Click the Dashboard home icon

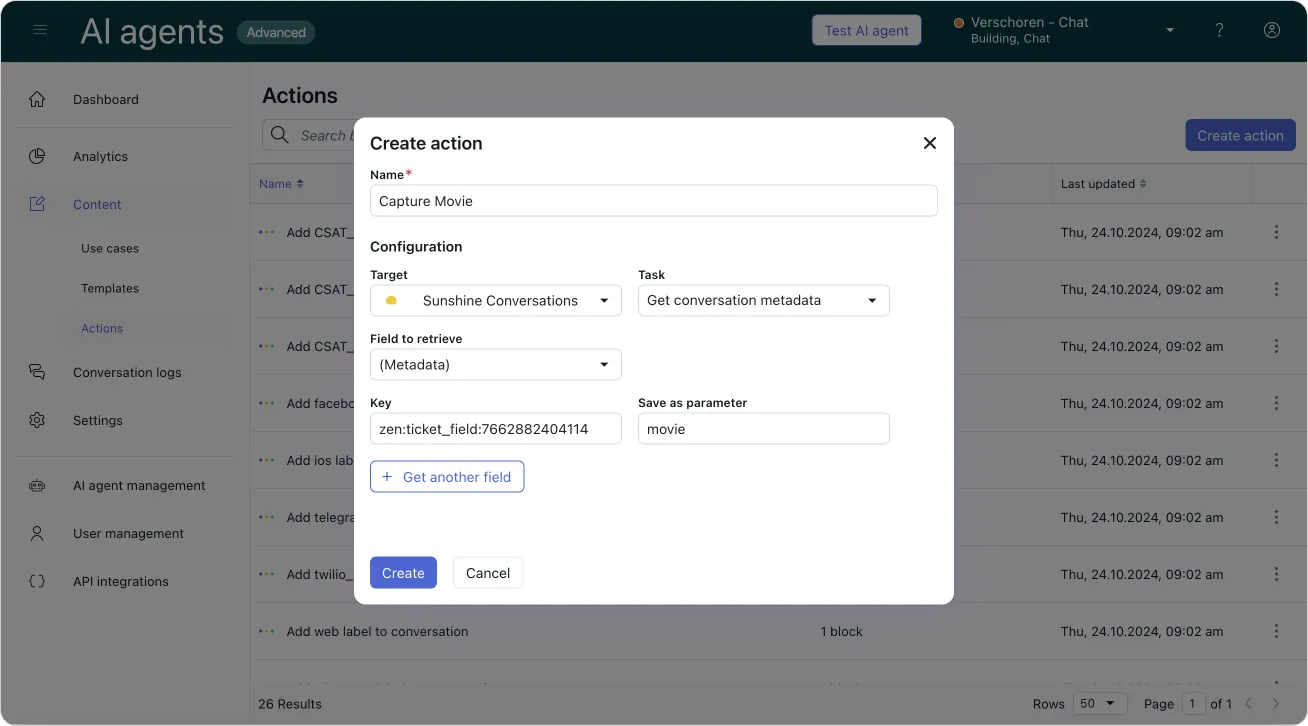(37, 99)
